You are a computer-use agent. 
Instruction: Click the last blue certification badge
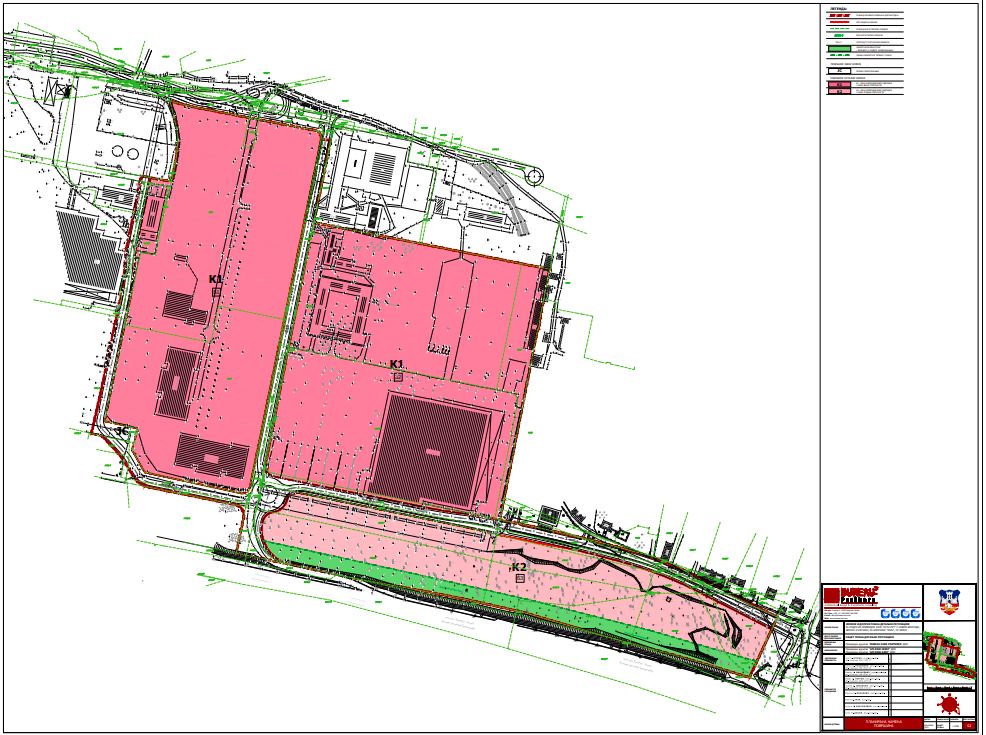click(914, 613)
